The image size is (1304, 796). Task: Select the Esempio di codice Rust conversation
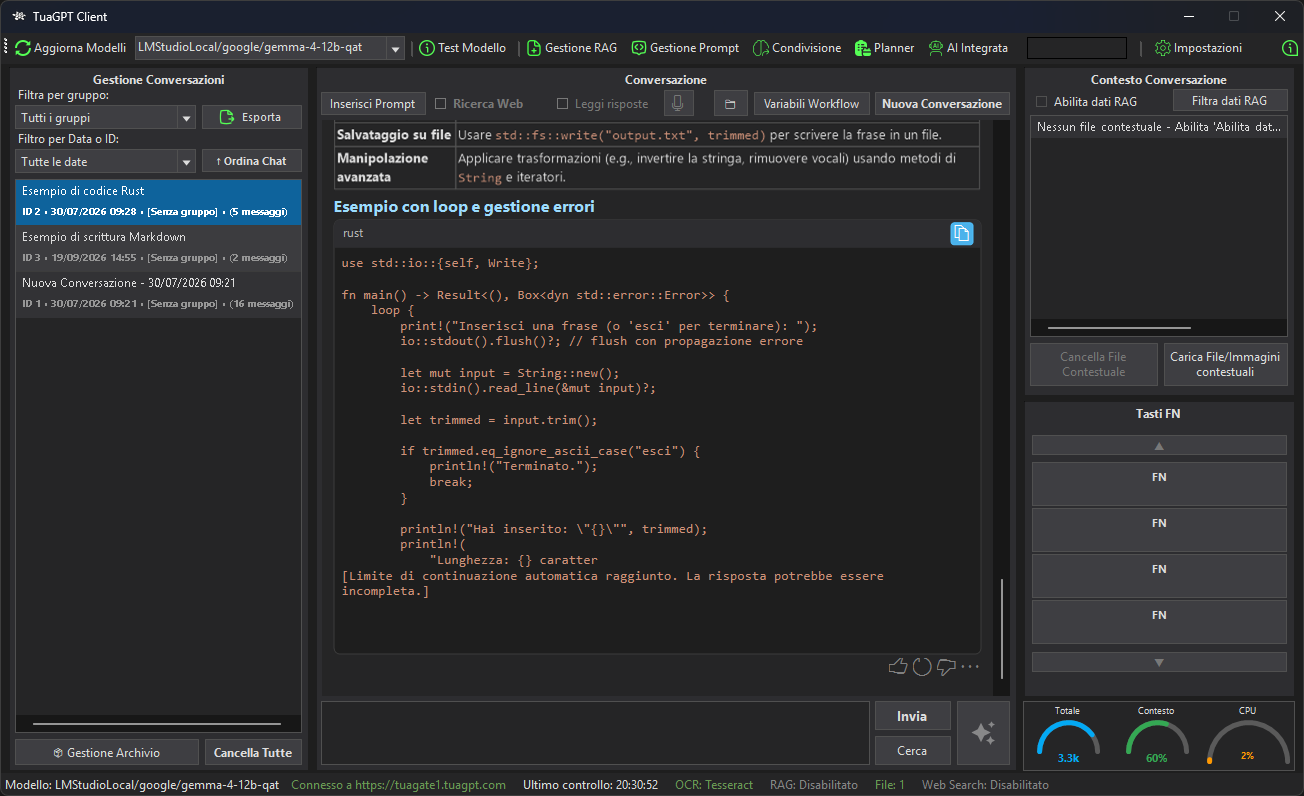(x=159, y=201)
